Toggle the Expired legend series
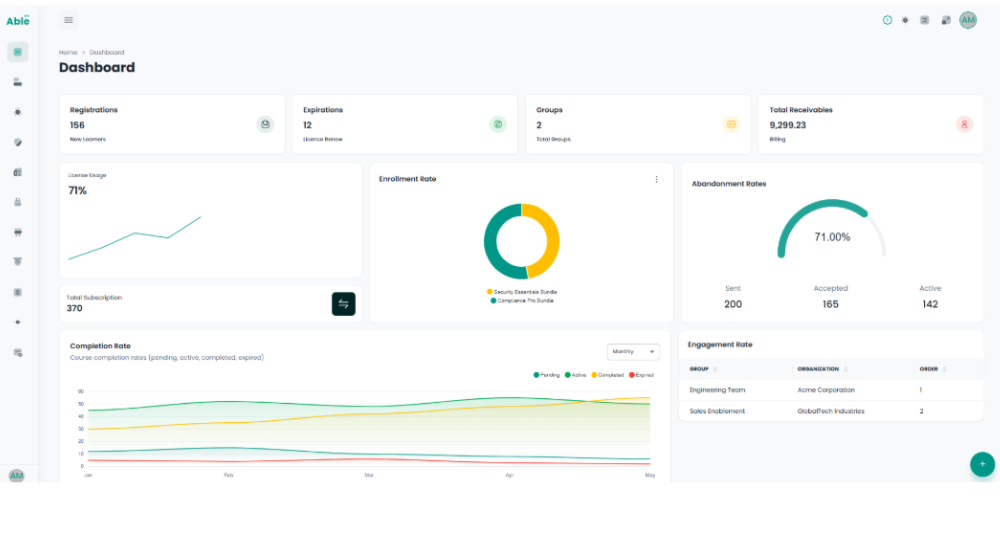Image resolution: width=1000 pixels, height=541 pixels. click(x=641, y=375)
